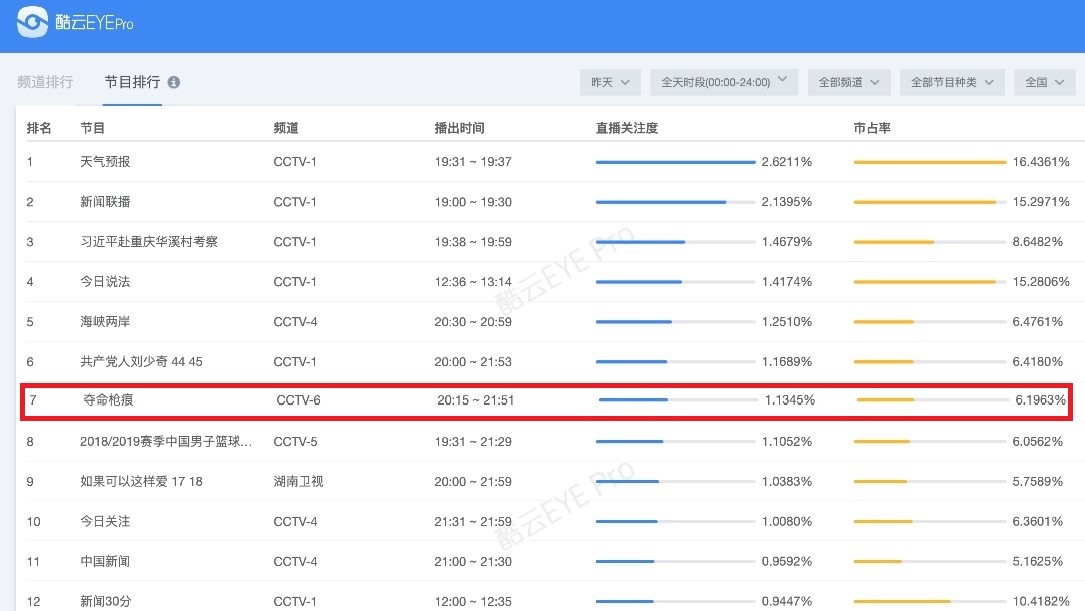Expand the 全部频道 channel filter
The width and height of the screenshot is (1085, 611).
click(x=848, y=82)
